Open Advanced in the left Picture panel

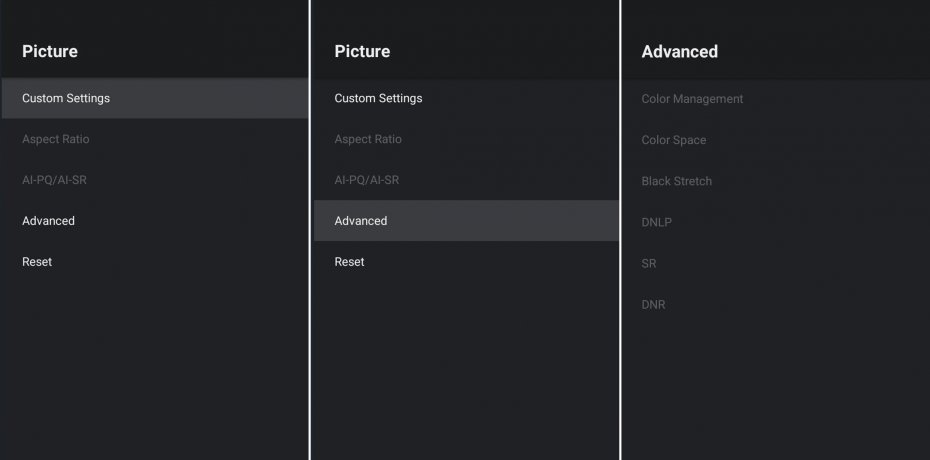pos(48,221)
